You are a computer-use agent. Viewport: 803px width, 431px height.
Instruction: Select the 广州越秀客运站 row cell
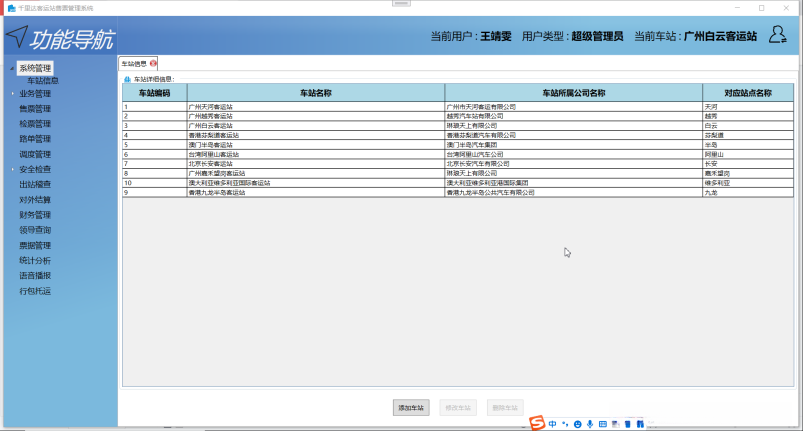coord(316,116)
